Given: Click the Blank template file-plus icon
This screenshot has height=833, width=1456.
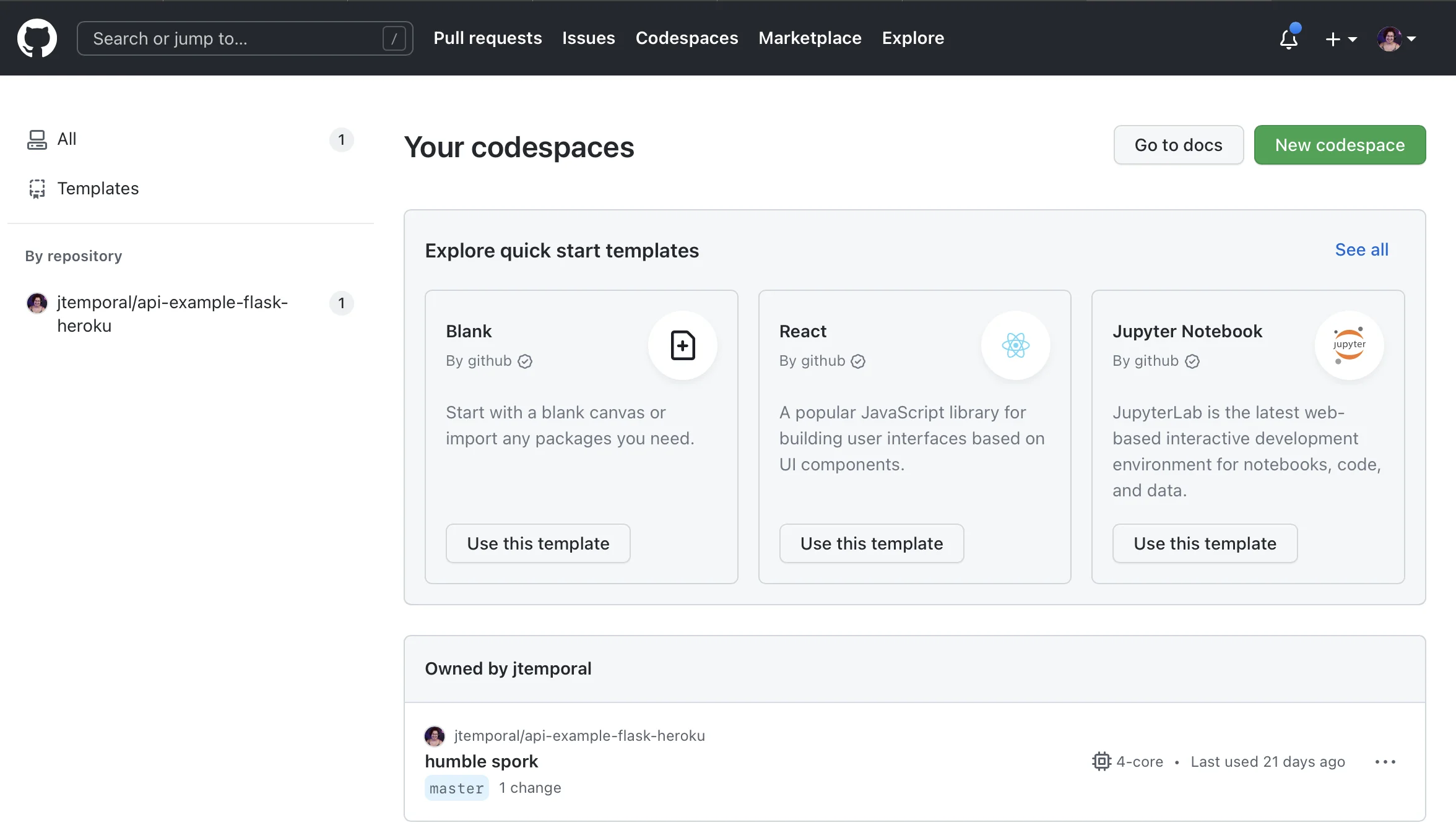Looking at the screenshot, I should tap(683, 345).
